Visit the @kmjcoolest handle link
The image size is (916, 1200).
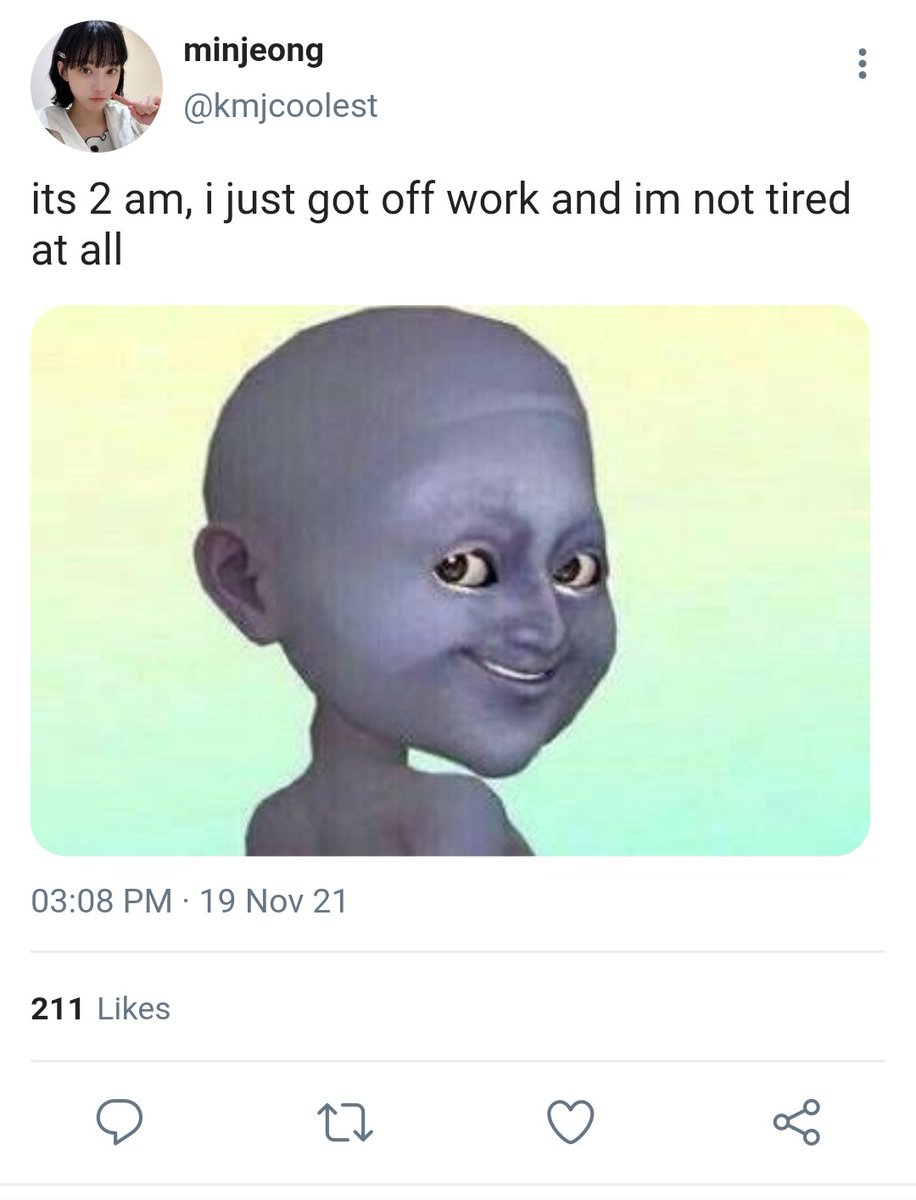point(280,105)
